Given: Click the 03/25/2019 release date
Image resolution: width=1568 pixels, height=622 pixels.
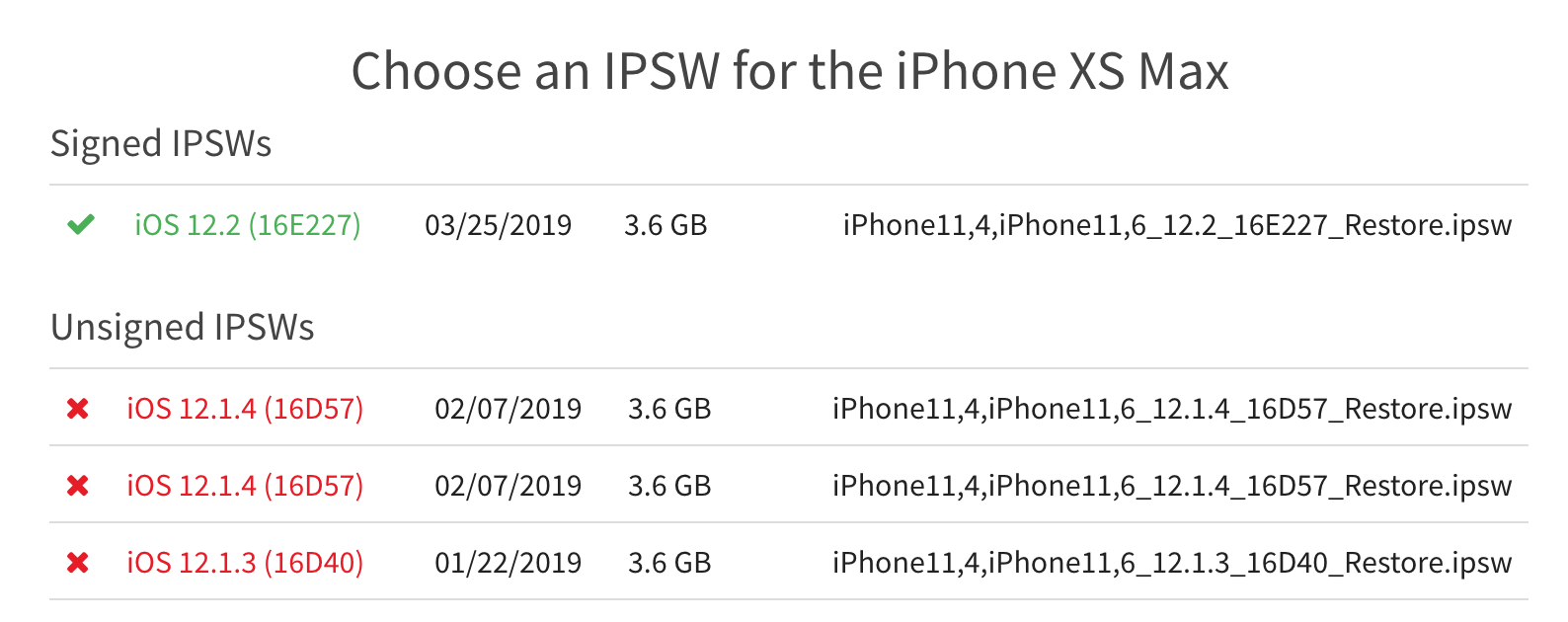Looking at the screenshot, I should coord(499,226).
